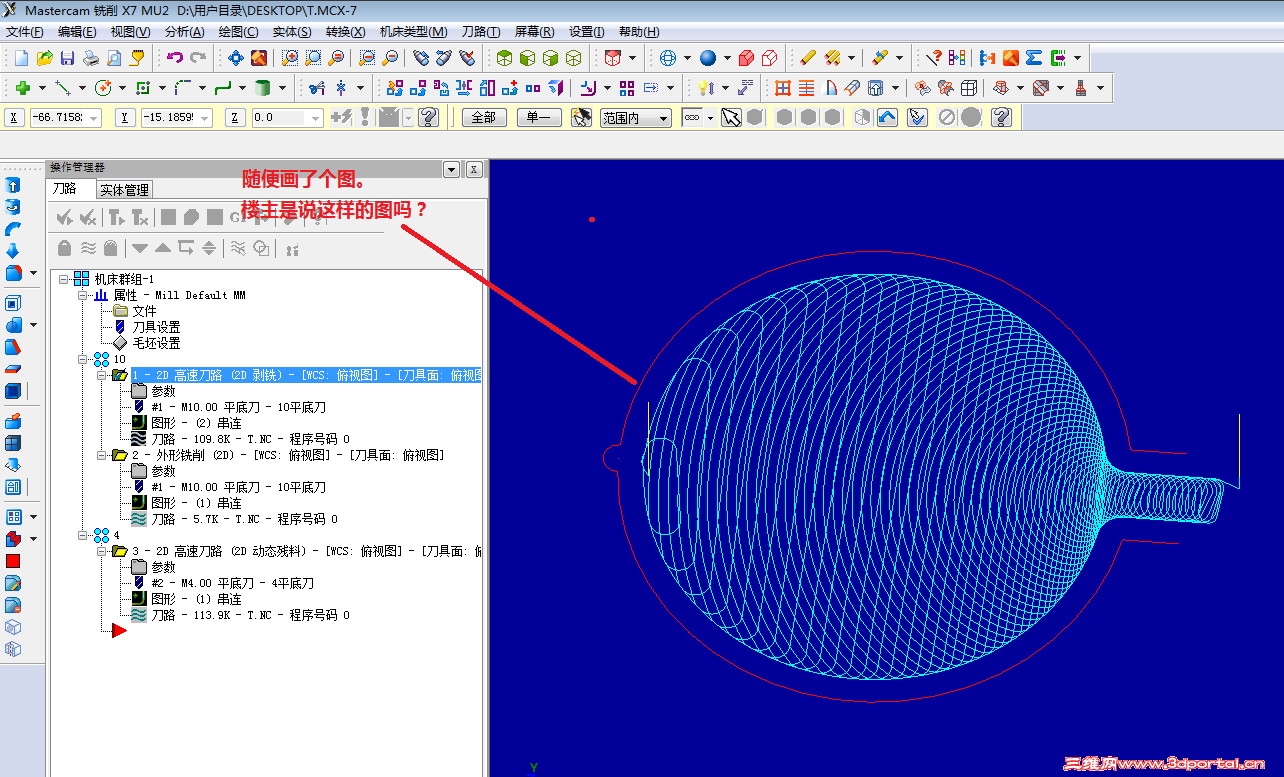This screenshot has height=777, width=1284.
Task: Click the Isometric view cube icon
Action: [505, 58]
